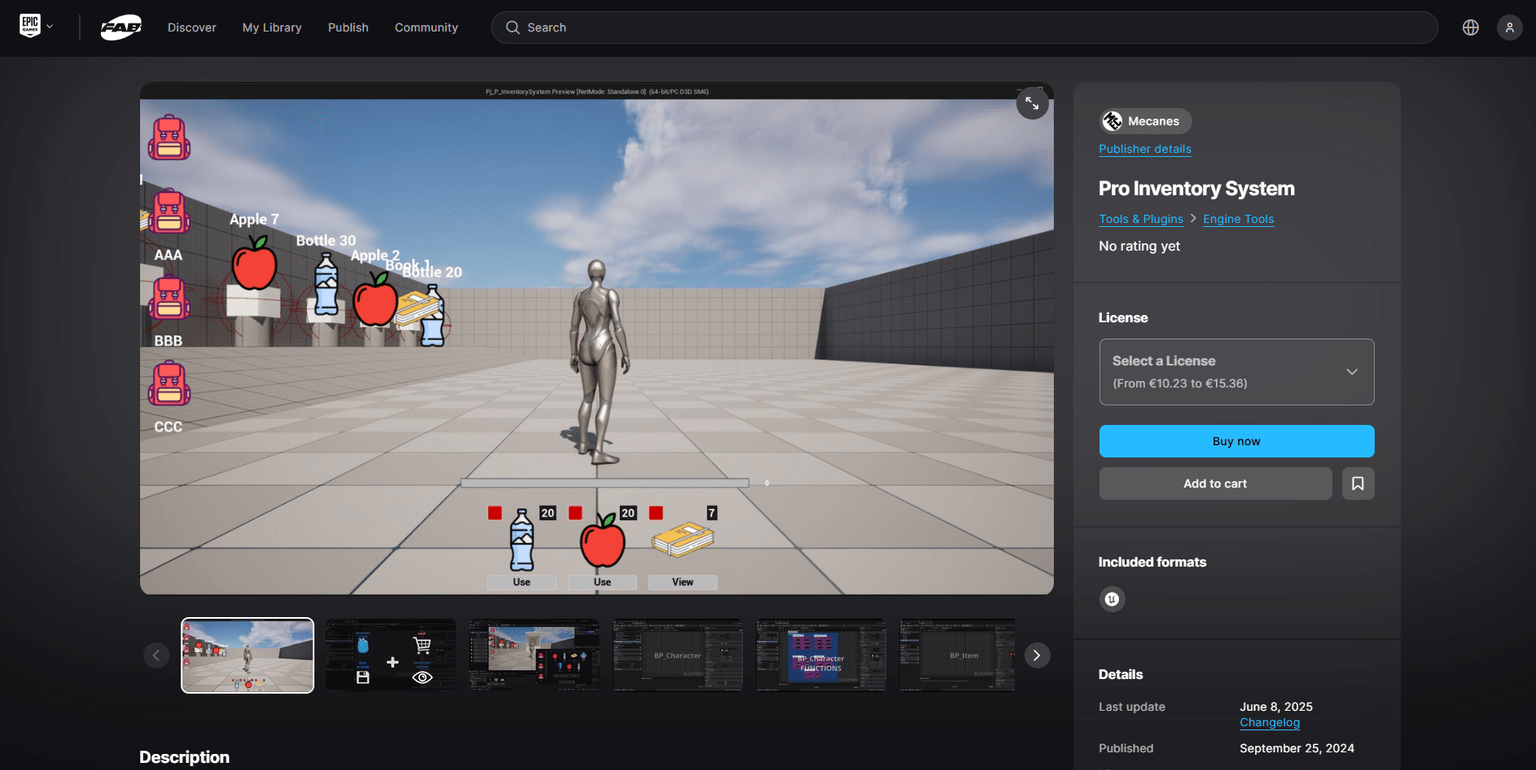The height and width of the screenshot is (770, 1536).
Task: Open the Discover menu
Action: (192, 28)
